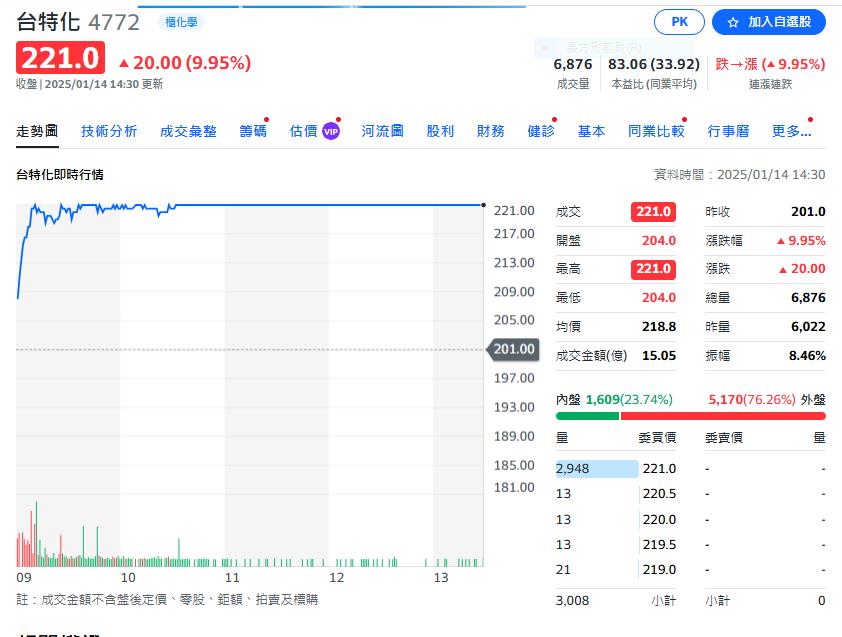Screen dimensions: 842x637
Task: Click bid price 219.0 row
Action: [616, 570]
